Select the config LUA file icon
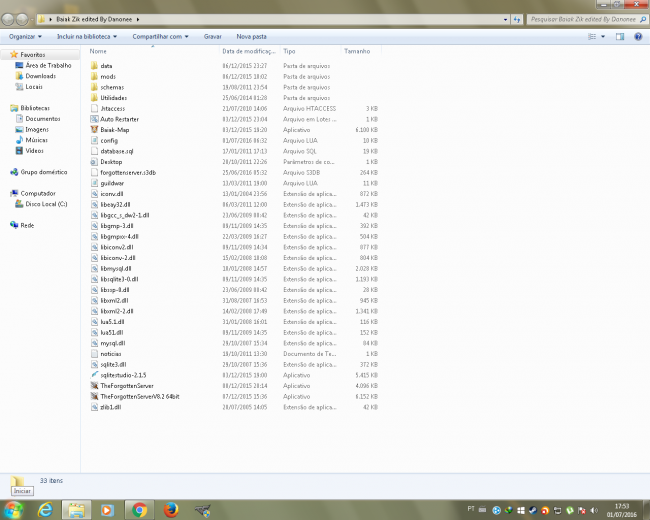The image size is (650, 520). pos(94,141)
